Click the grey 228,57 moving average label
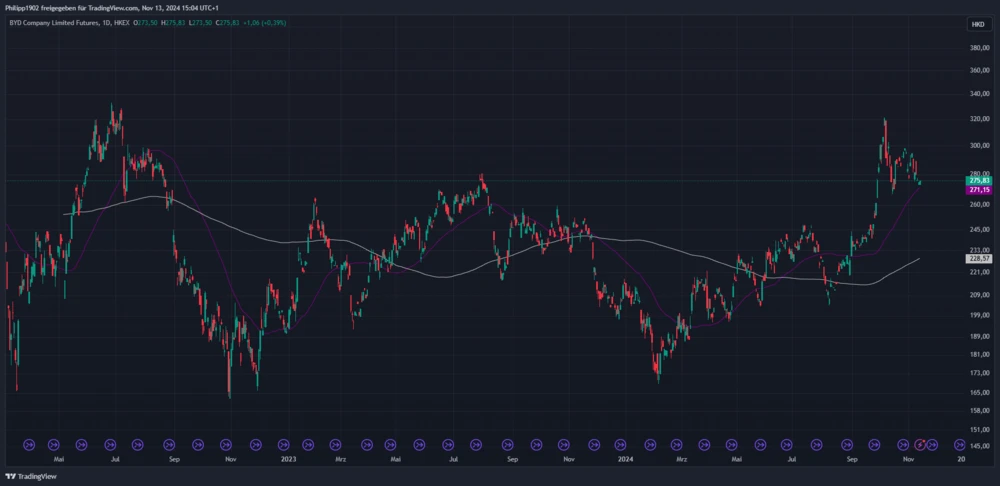Screen dimensions: 1000x486 click(980, 258)
